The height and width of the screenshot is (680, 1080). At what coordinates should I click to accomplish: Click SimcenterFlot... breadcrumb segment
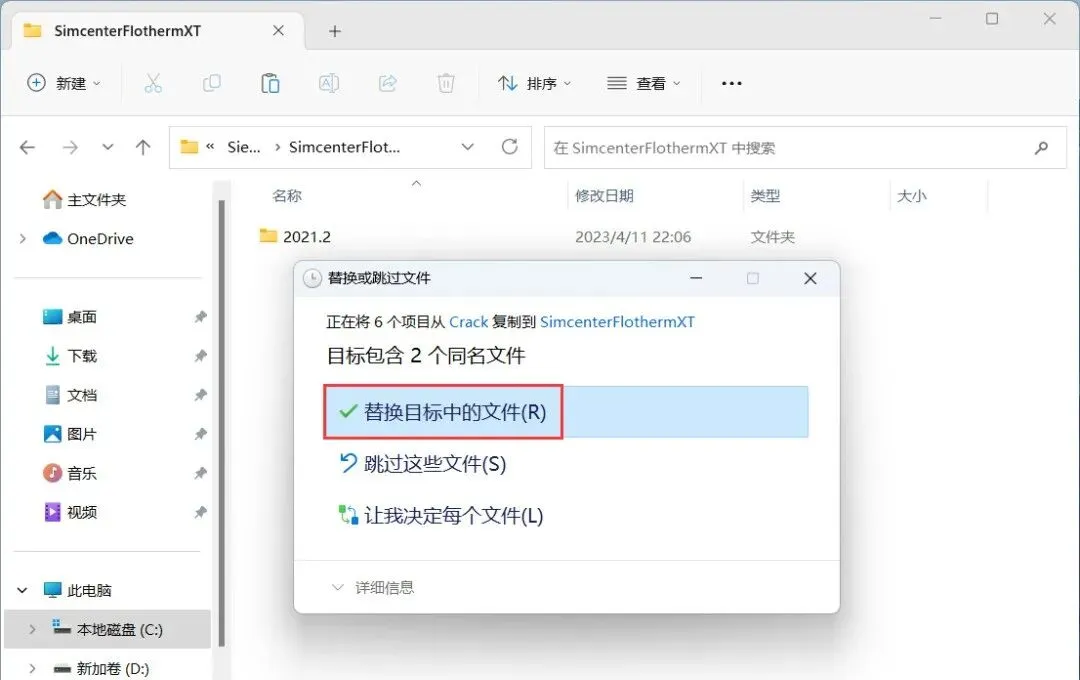(344, 147)
